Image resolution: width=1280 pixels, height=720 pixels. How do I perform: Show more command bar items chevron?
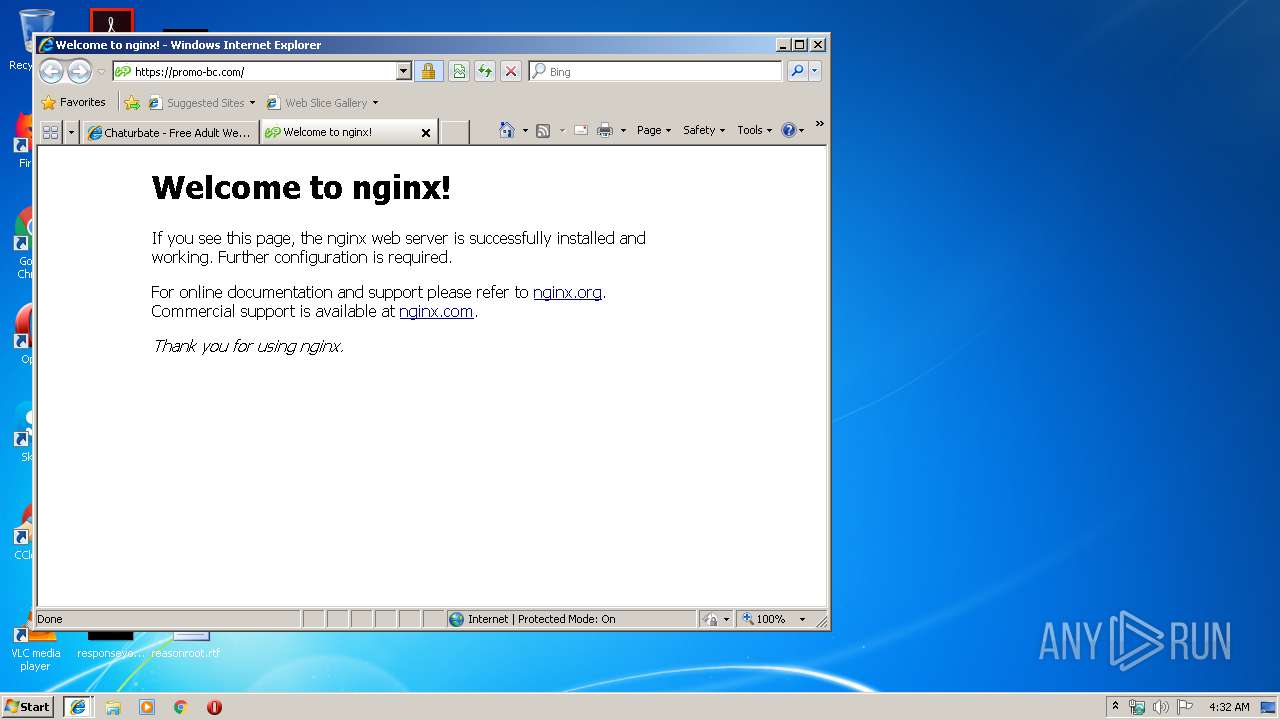(x=819, y=124)
